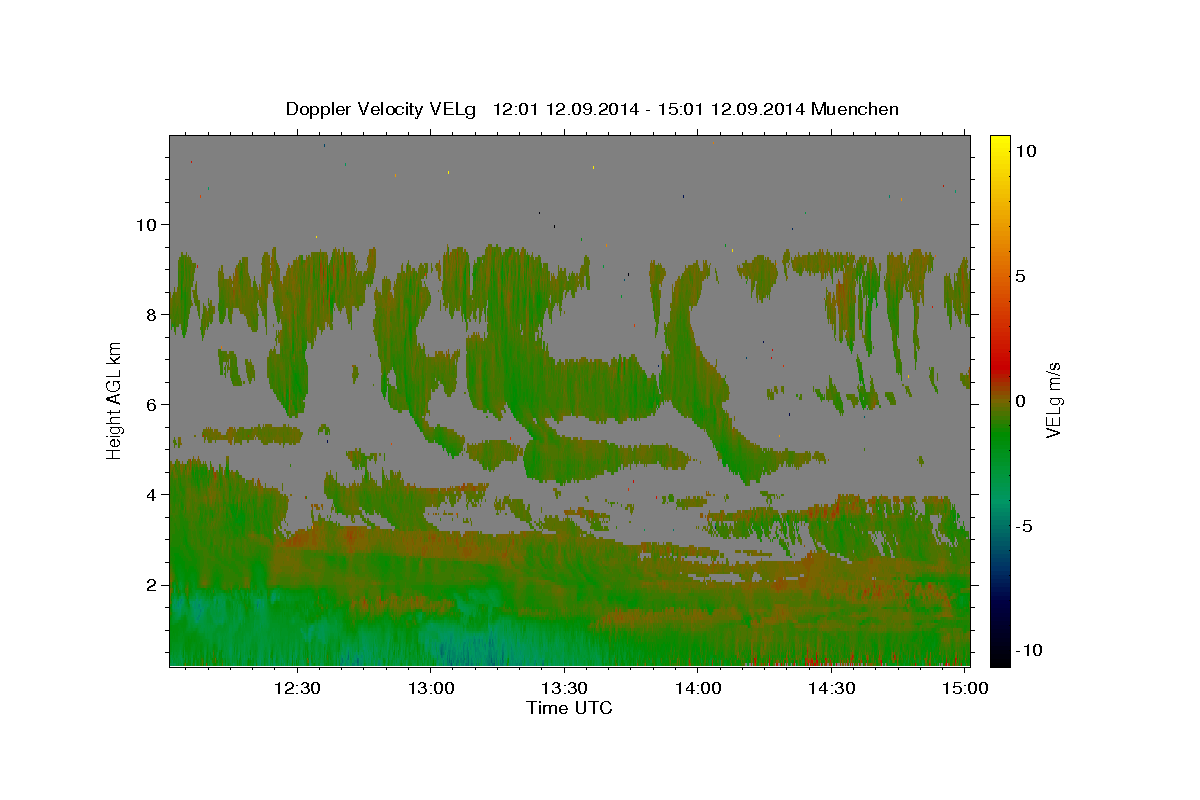Click the colorbar tick label -5
Image resolution: width=1200 pixels, height=800 pixels.
click(1024, 526)
